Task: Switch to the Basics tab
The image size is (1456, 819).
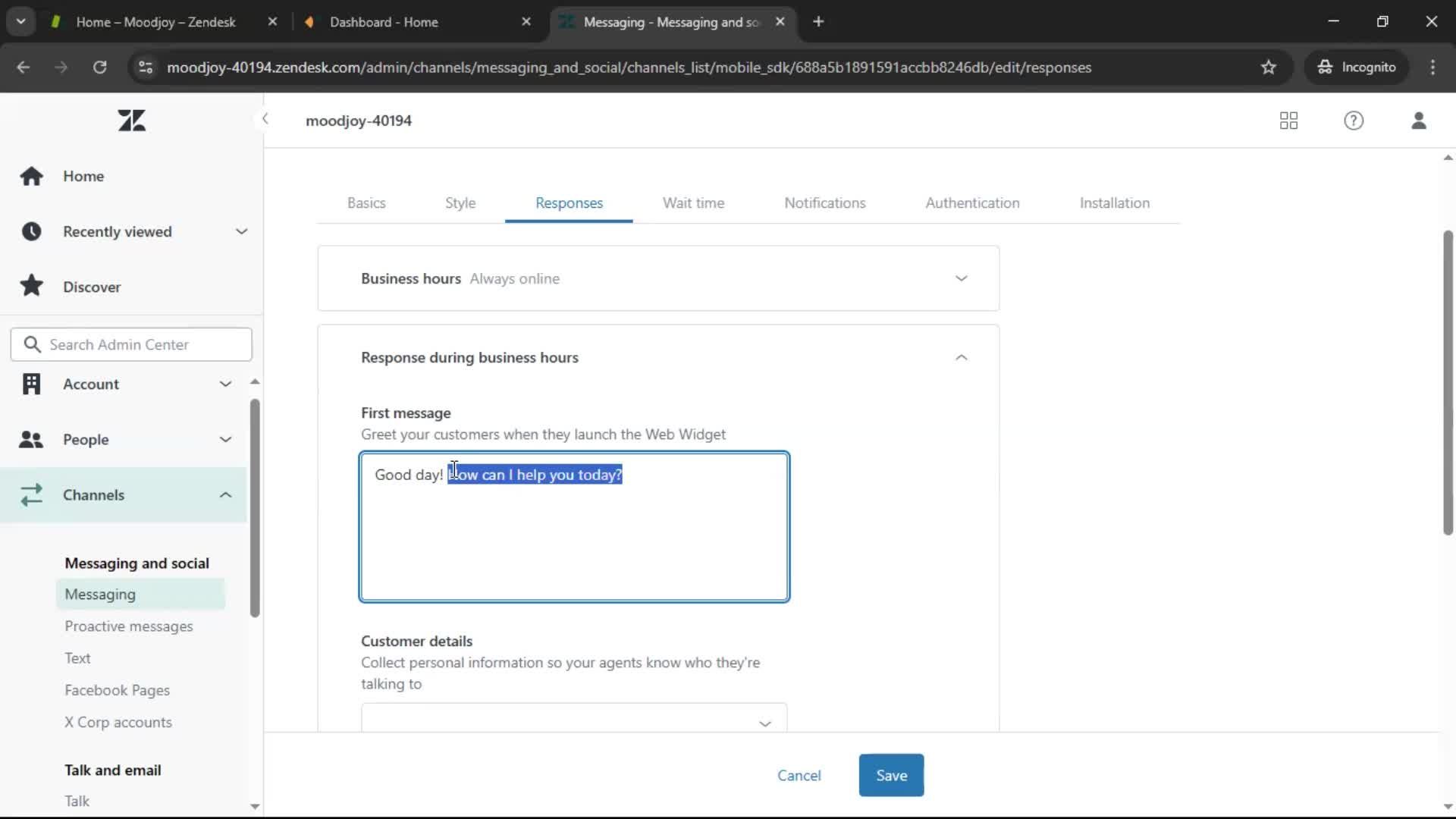Action: click(x=366, y=202)
